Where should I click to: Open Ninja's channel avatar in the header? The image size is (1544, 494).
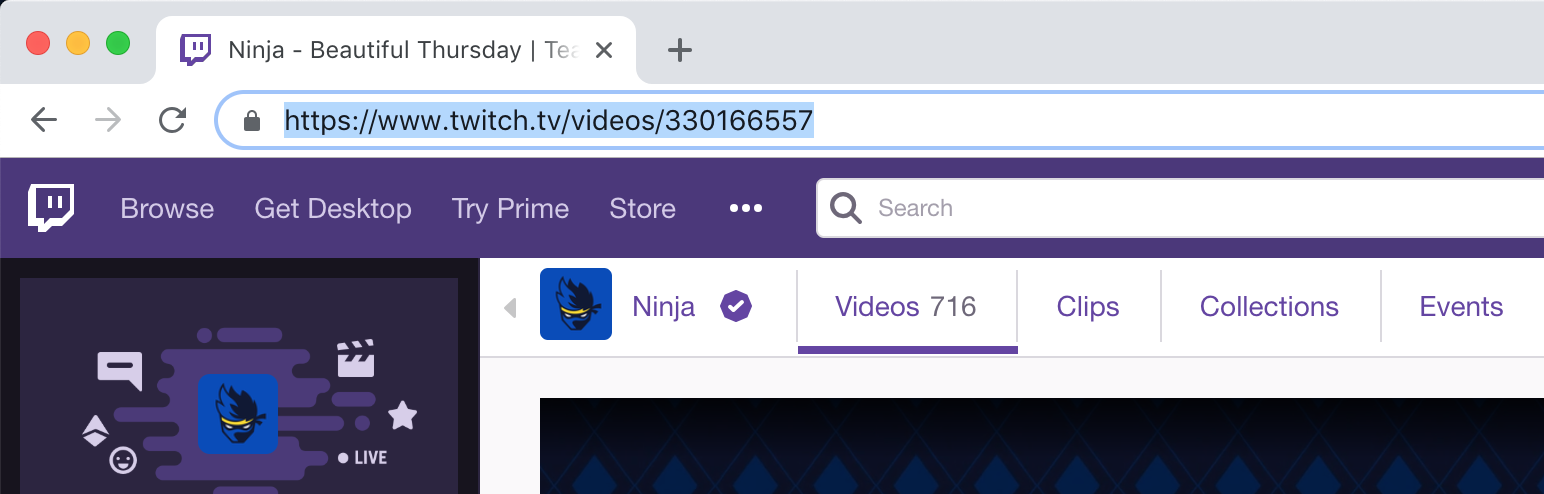[x=576, y=305]
